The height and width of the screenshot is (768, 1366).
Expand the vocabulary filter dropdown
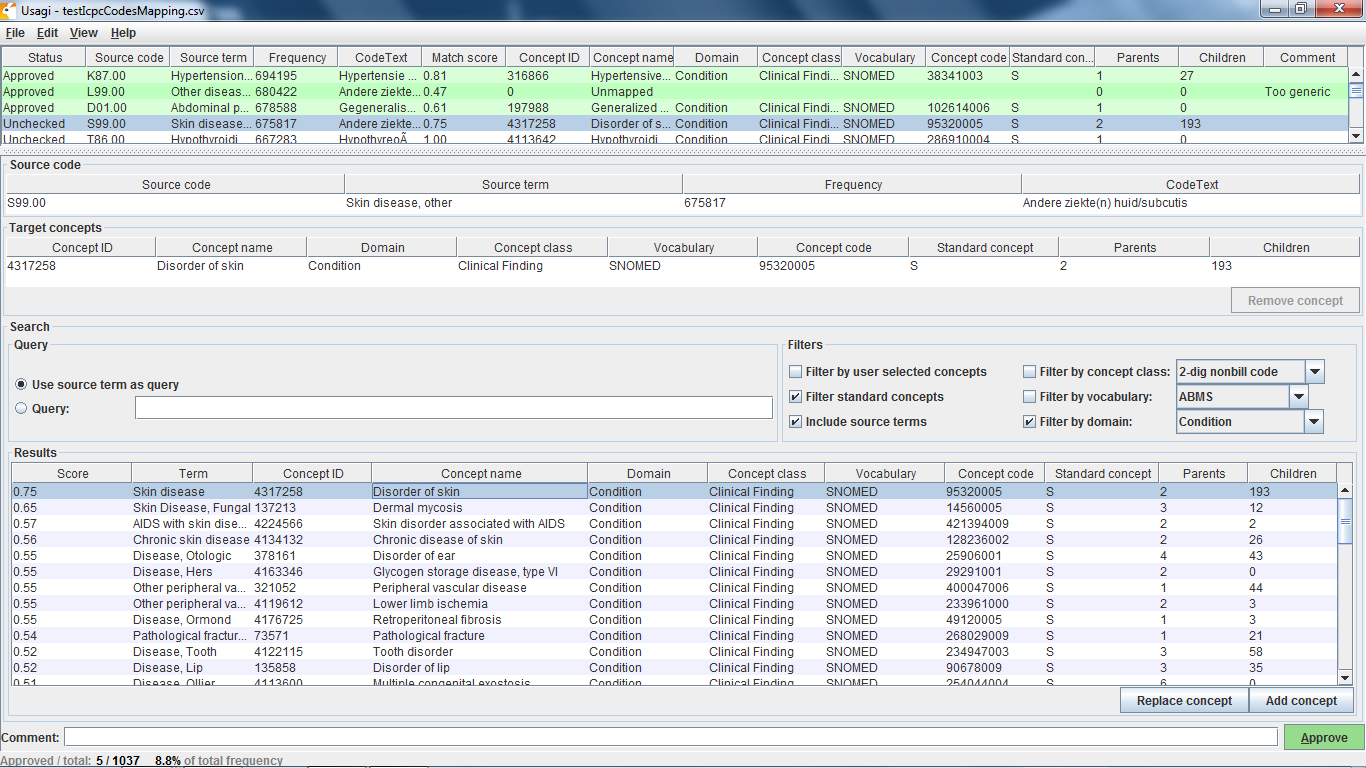click(1298, 397)
